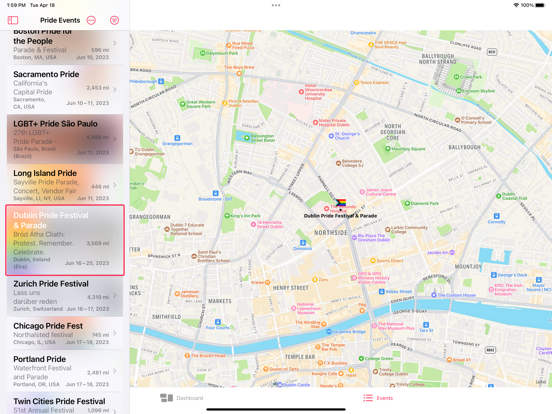Click the James Joyce Cultural Centre marker

click(x=362, y=192)
